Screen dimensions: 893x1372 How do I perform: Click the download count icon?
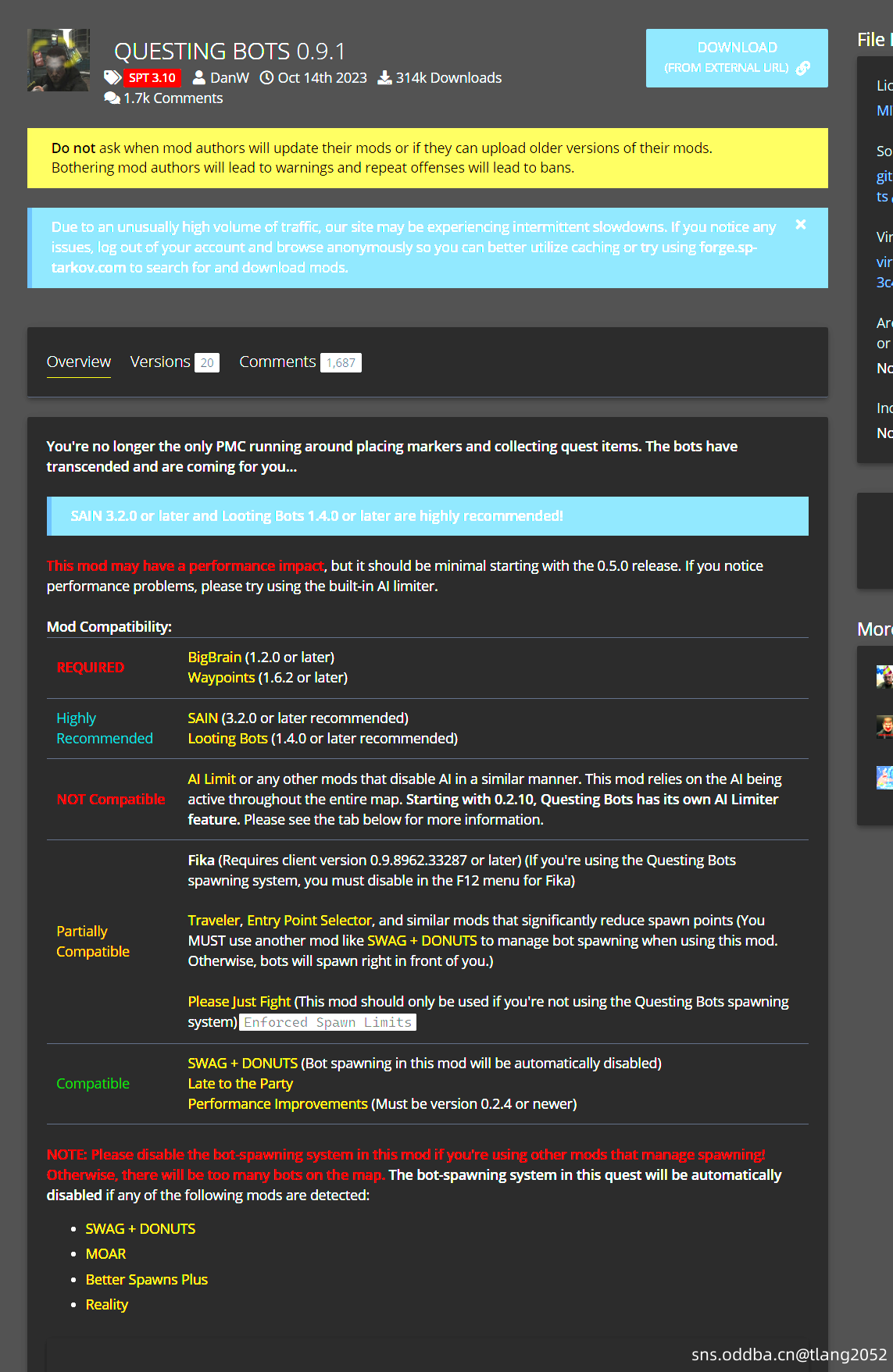pyautogui.click(x=384, y=77)
